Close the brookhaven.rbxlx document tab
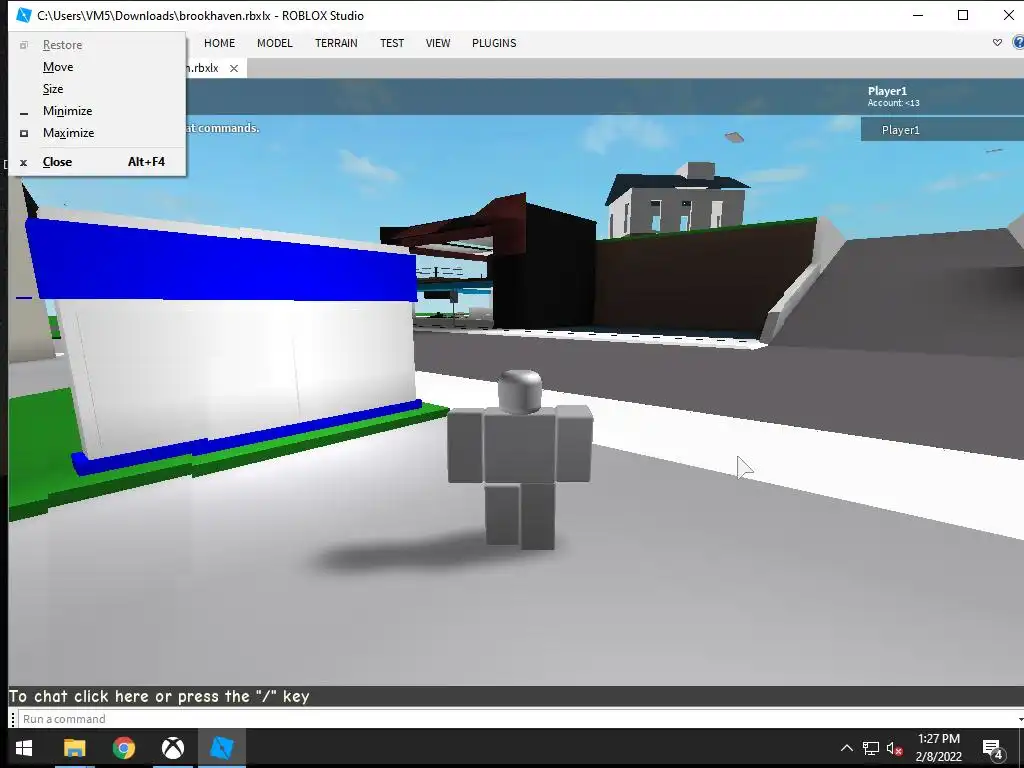The width and height of the screenshot is (1024, 768). 234,69
